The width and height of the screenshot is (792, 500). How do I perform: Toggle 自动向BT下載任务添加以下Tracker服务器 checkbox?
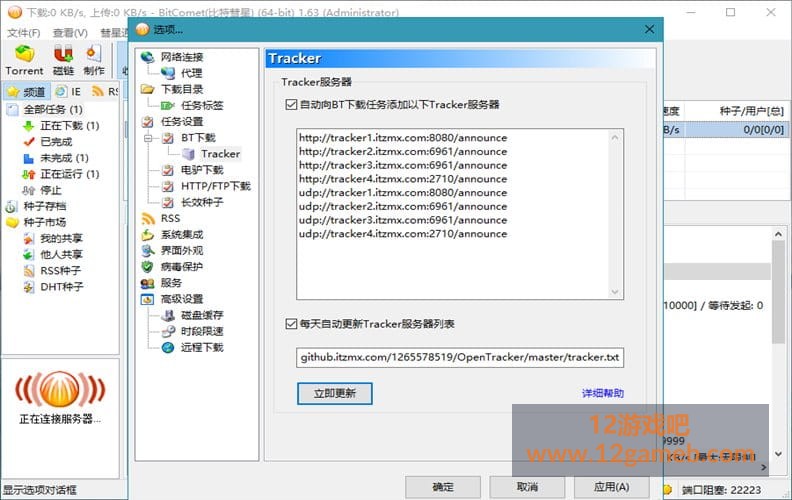tap(291, 105)
